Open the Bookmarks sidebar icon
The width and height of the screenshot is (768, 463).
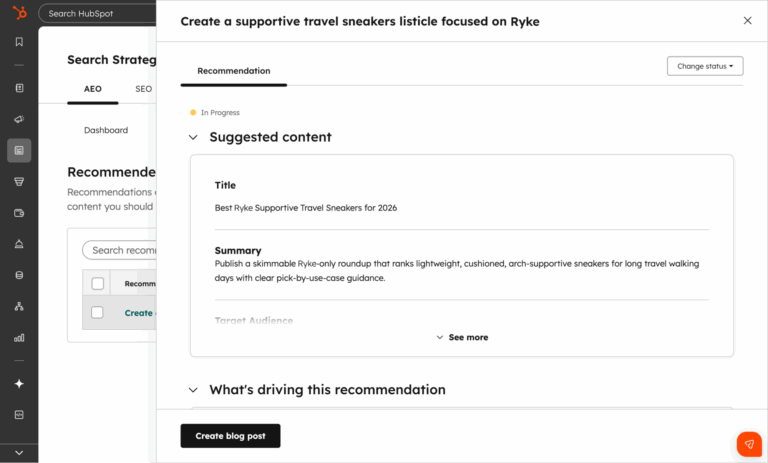[19, 42]
